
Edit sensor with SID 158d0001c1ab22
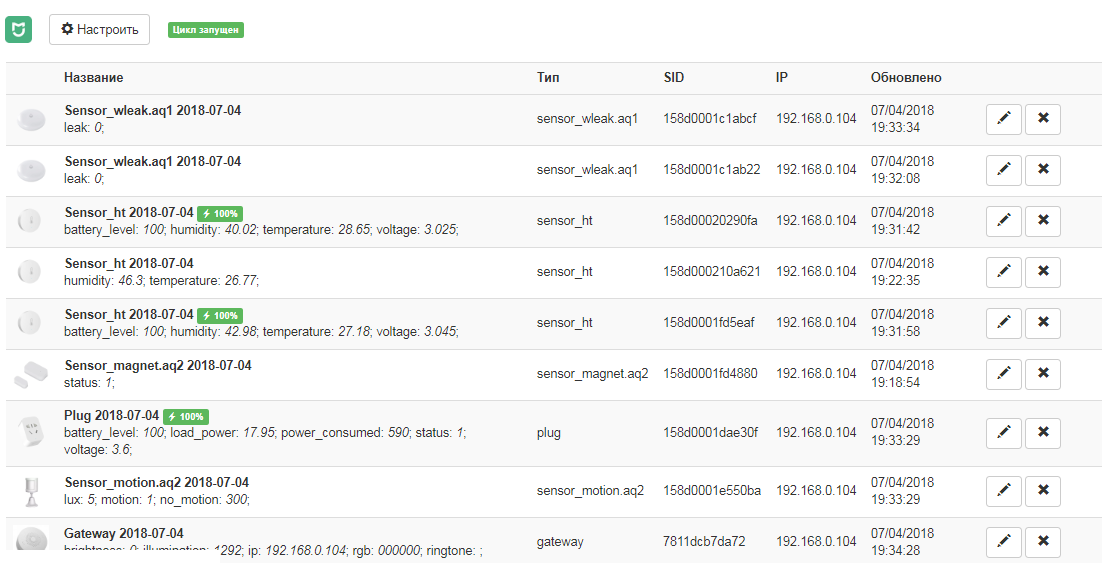[1003, 170]
